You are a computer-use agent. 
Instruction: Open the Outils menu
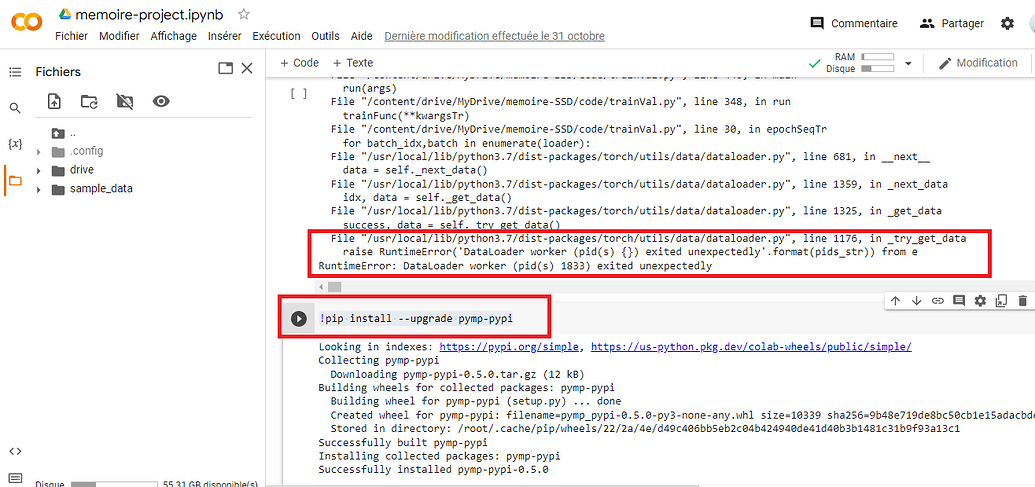point(325,36)
